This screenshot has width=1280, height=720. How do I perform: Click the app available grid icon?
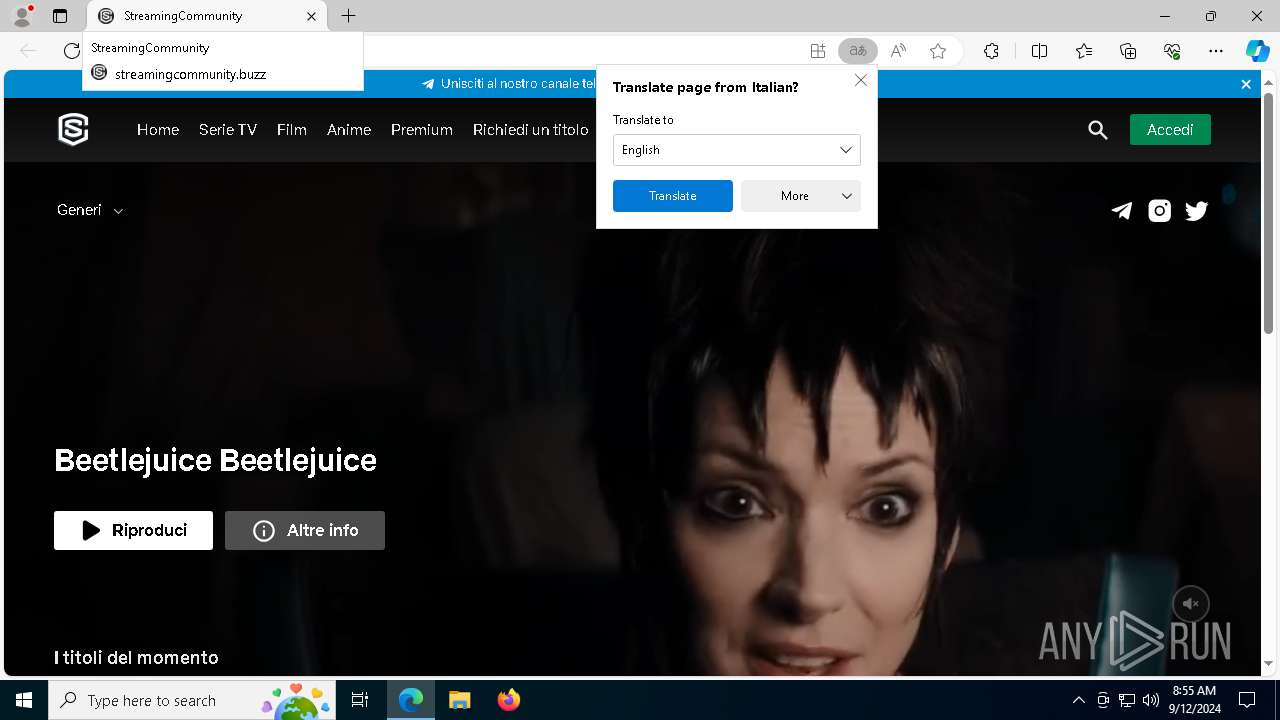pyautogui.click(x=818, y=51)
